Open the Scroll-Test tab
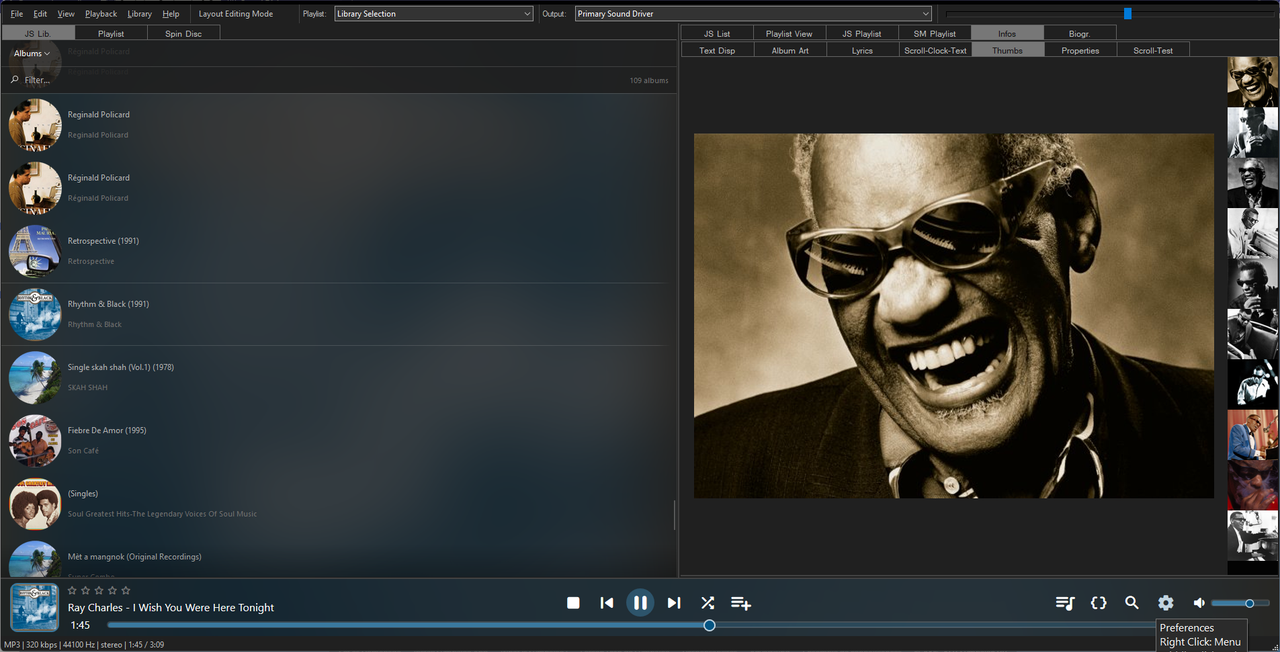The width and height of the screenshot is (1280, 652). (x=1153, y=50)
